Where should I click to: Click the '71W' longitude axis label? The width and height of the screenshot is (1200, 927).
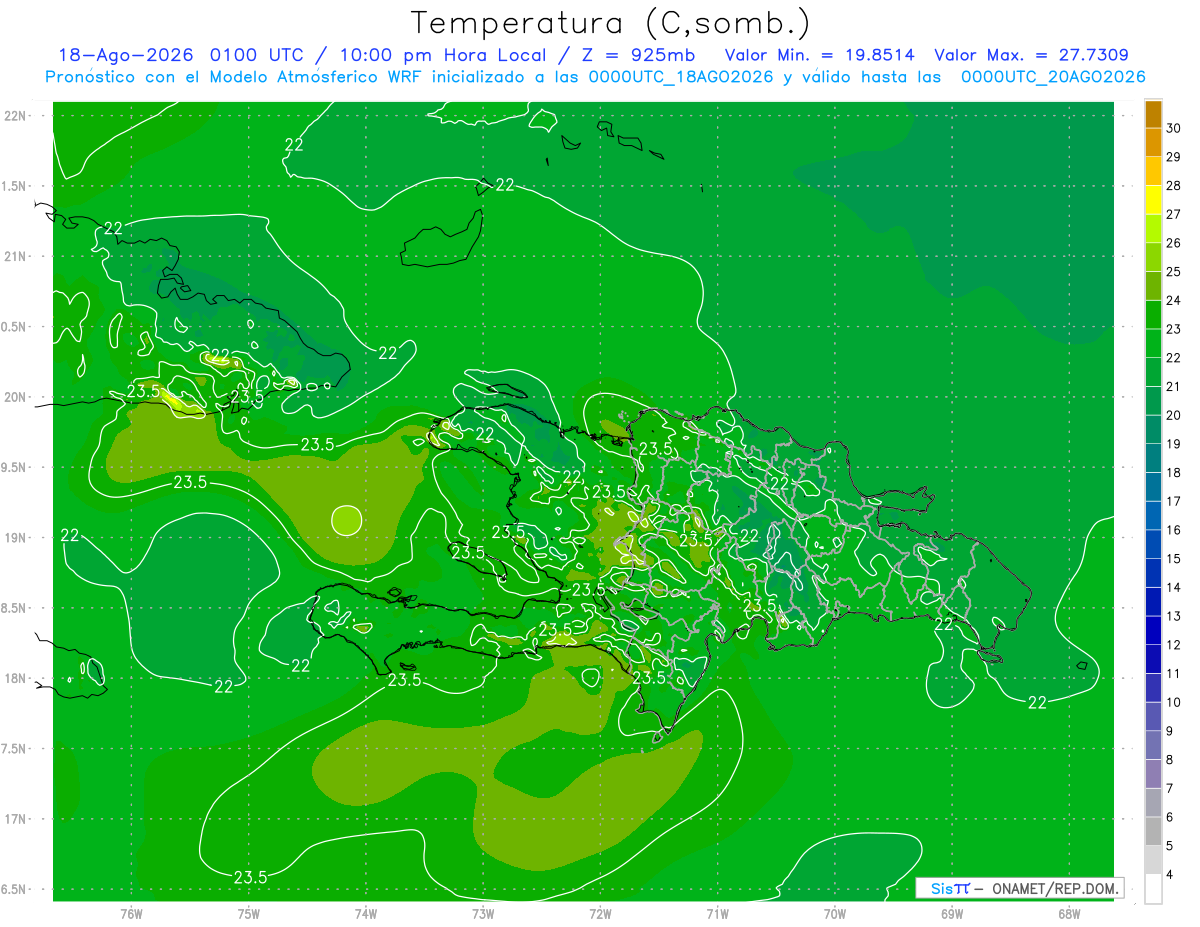[x=717, y=913]
